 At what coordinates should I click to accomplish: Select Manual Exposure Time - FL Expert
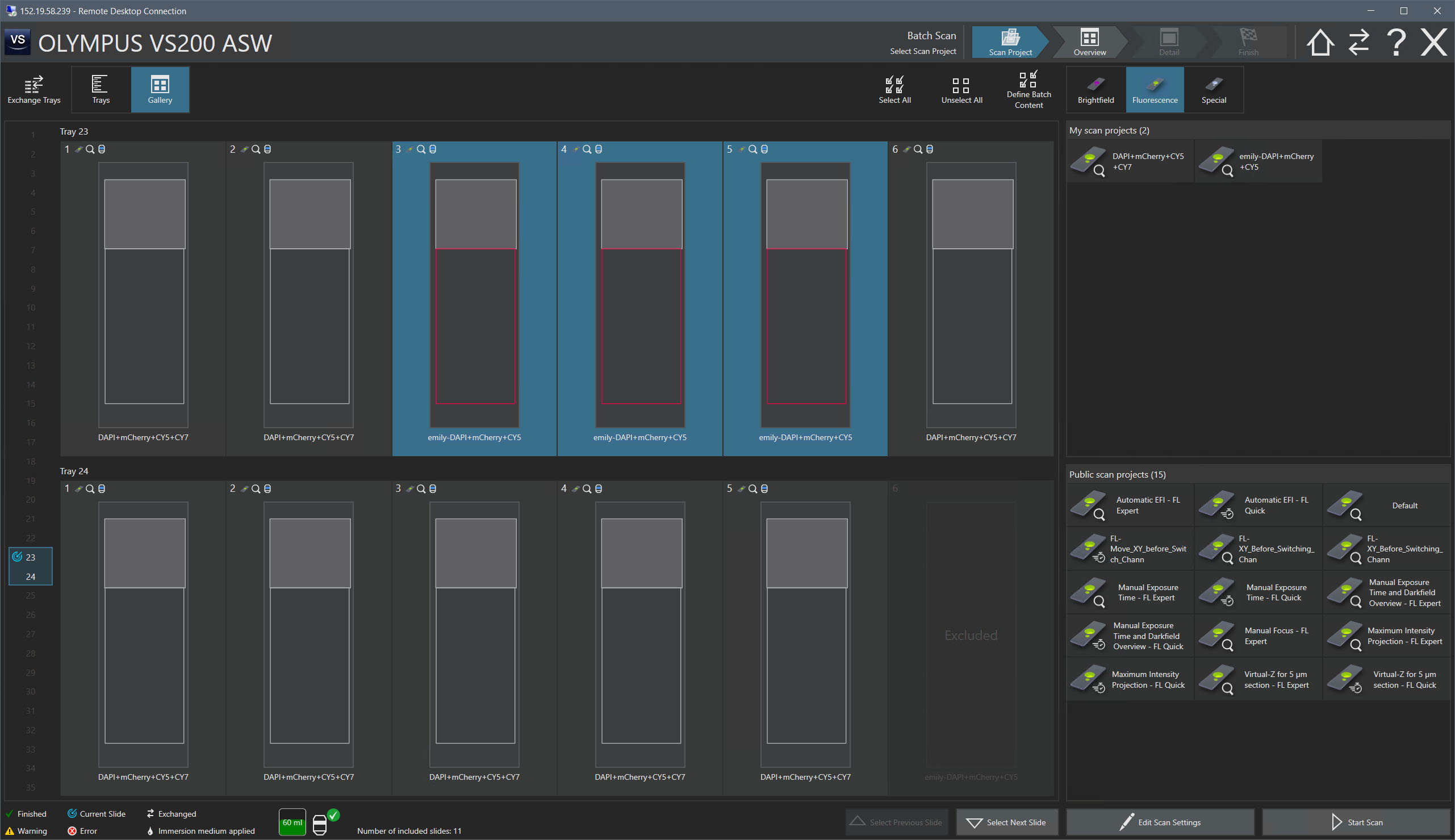pyautogui.click(x=1130, y=592)
